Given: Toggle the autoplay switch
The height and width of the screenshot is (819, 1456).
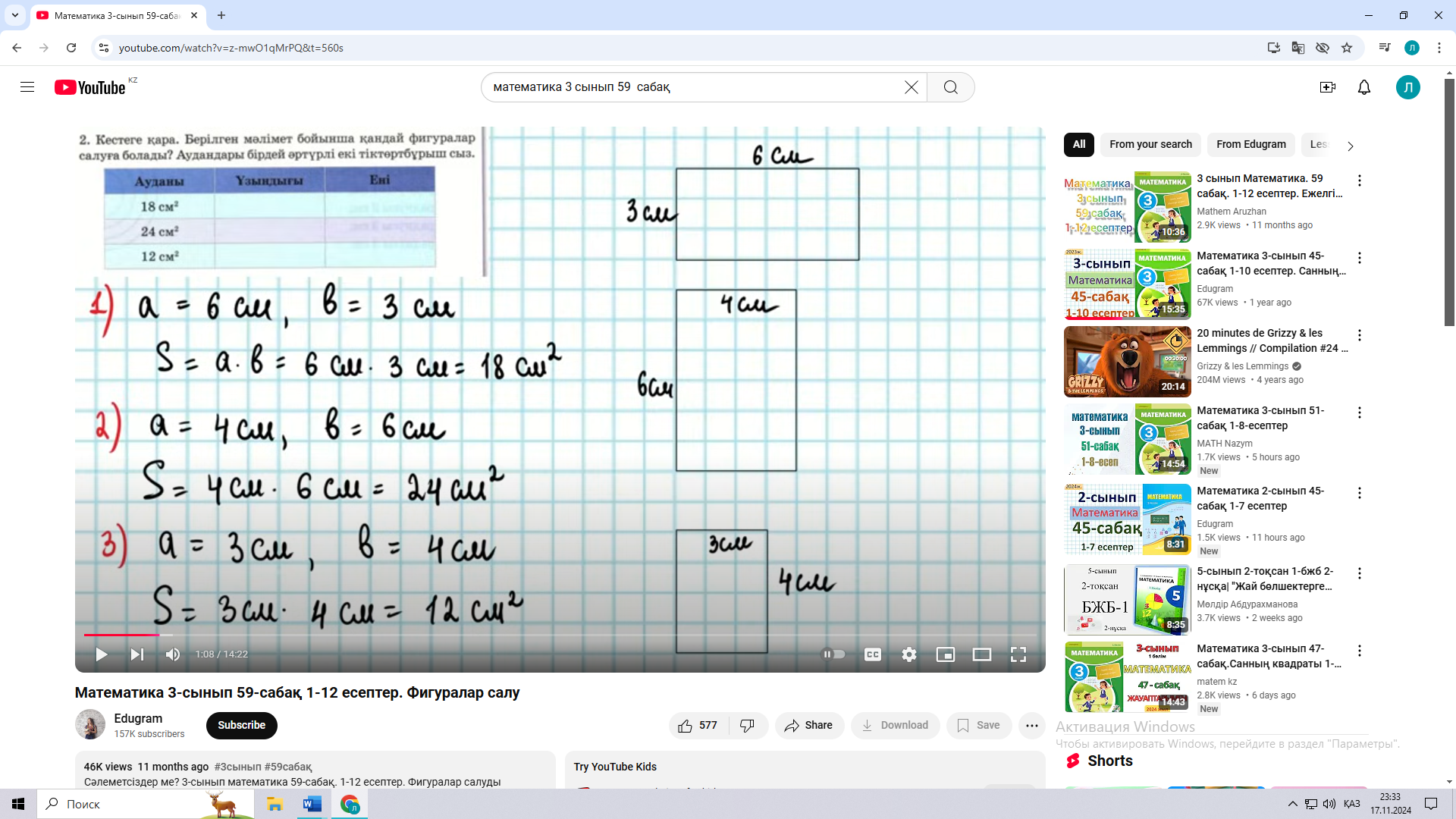Looking at the screenshot, I should click(834, 654).
